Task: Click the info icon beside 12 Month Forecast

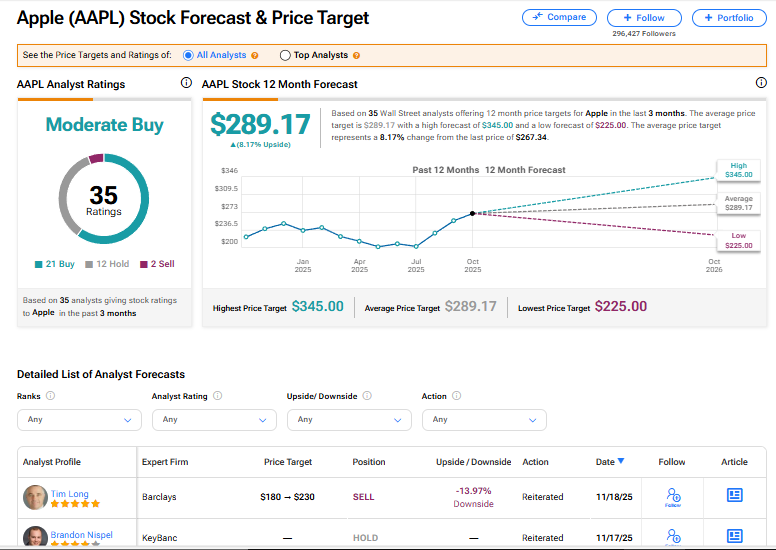Action: coord(761,83)
